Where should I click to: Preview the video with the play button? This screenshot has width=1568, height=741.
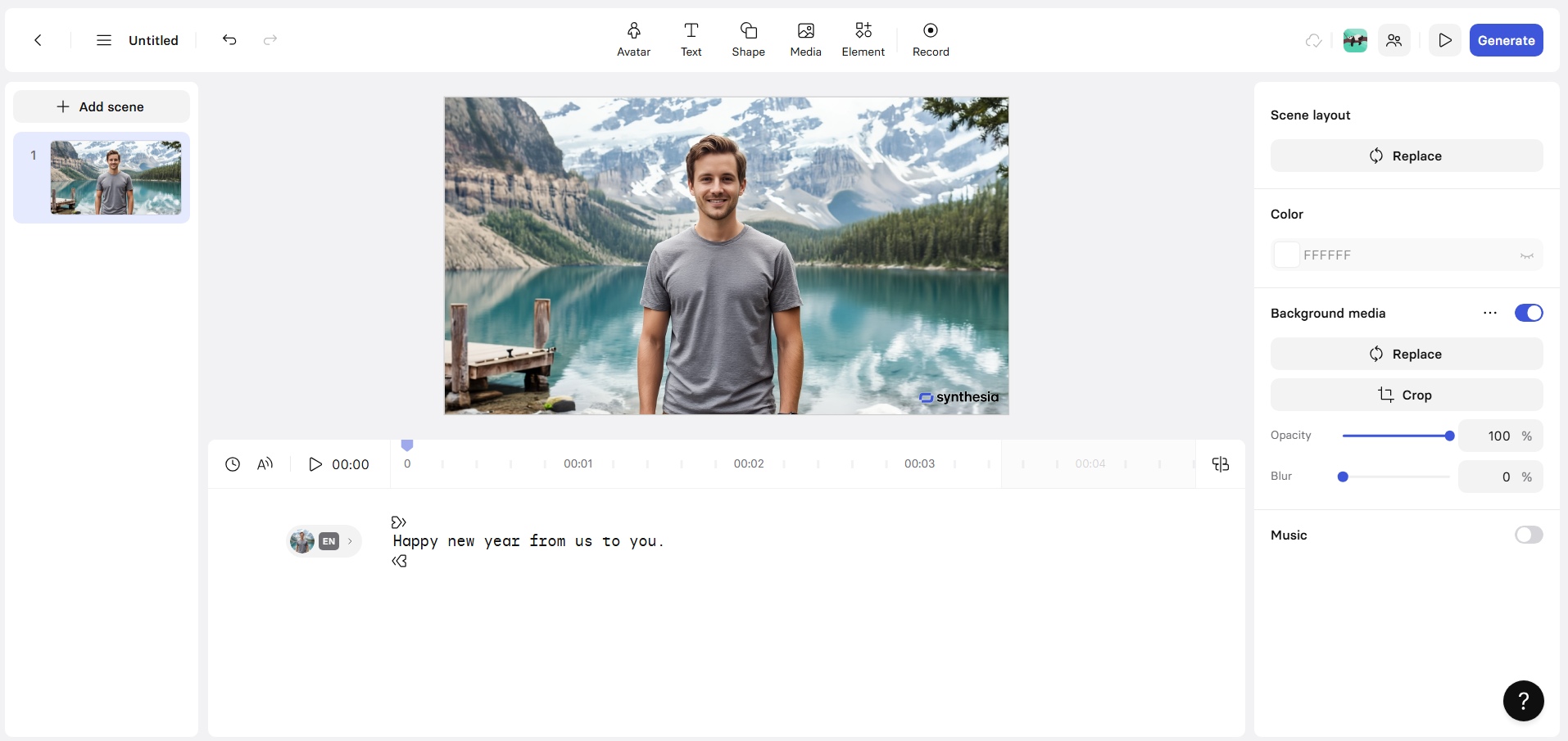point(1445,40)
